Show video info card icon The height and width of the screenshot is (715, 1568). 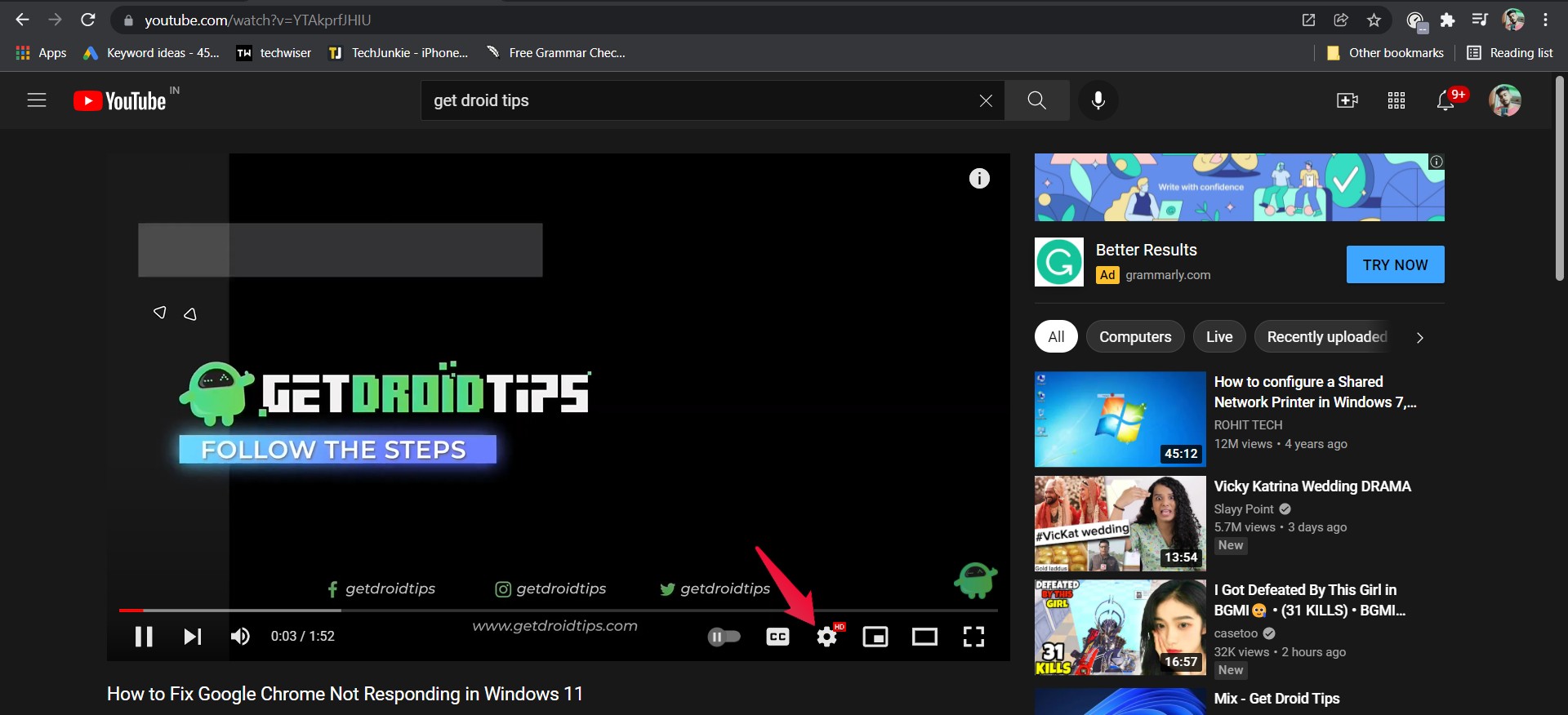pyautogui.click(x=979, y=178)
